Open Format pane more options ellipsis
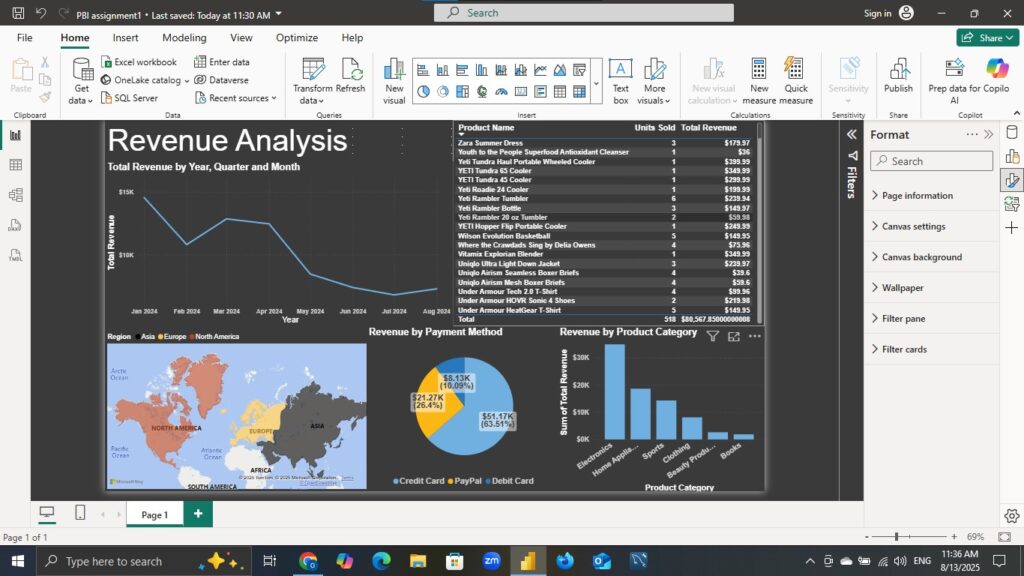The height and width of the screenshot is (576, 1024). click(x=972, y=135)
